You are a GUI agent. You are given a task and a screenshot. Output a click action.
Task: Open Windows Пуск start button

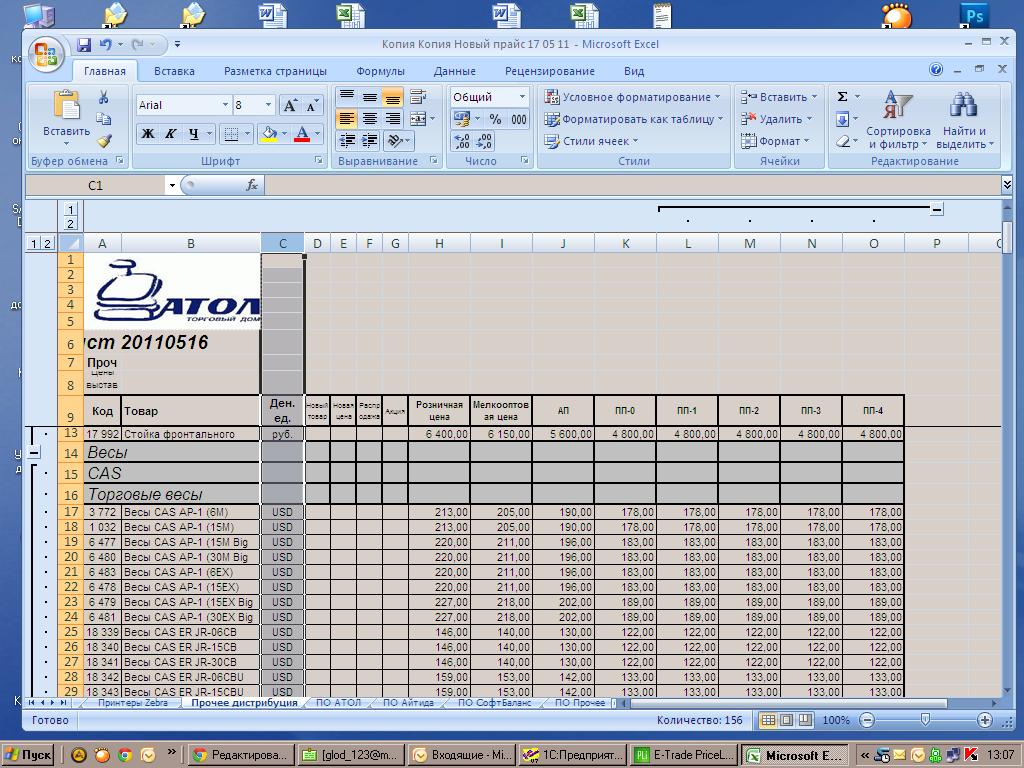27,755
